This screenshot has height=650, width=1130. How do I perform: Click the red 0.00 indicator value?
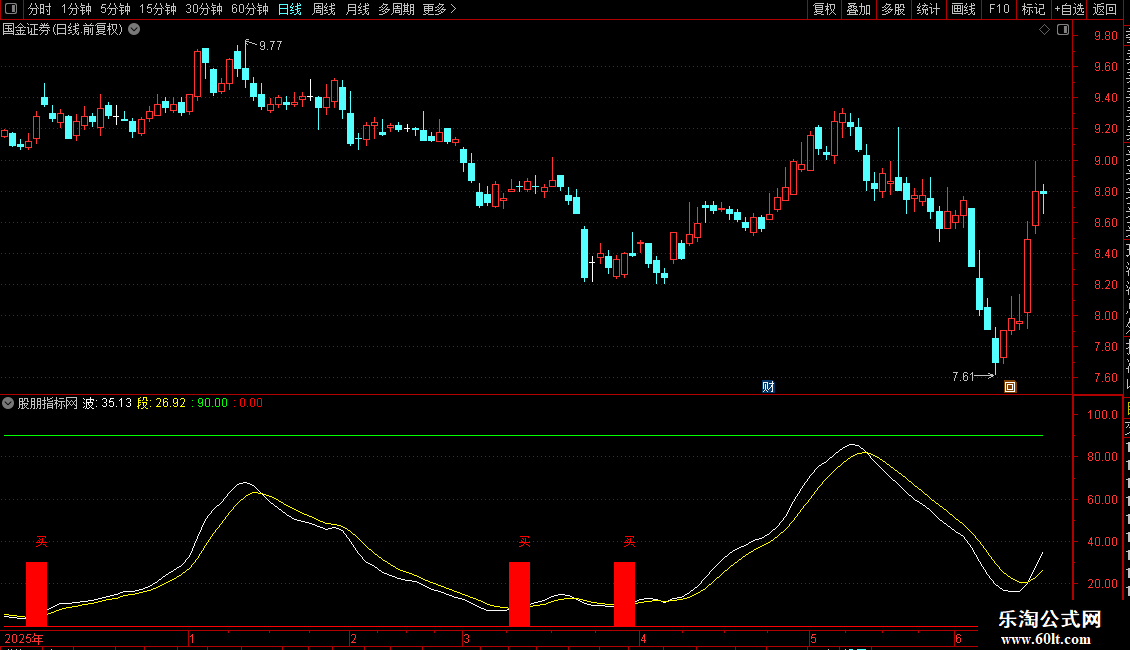click(x=251, y=404)
